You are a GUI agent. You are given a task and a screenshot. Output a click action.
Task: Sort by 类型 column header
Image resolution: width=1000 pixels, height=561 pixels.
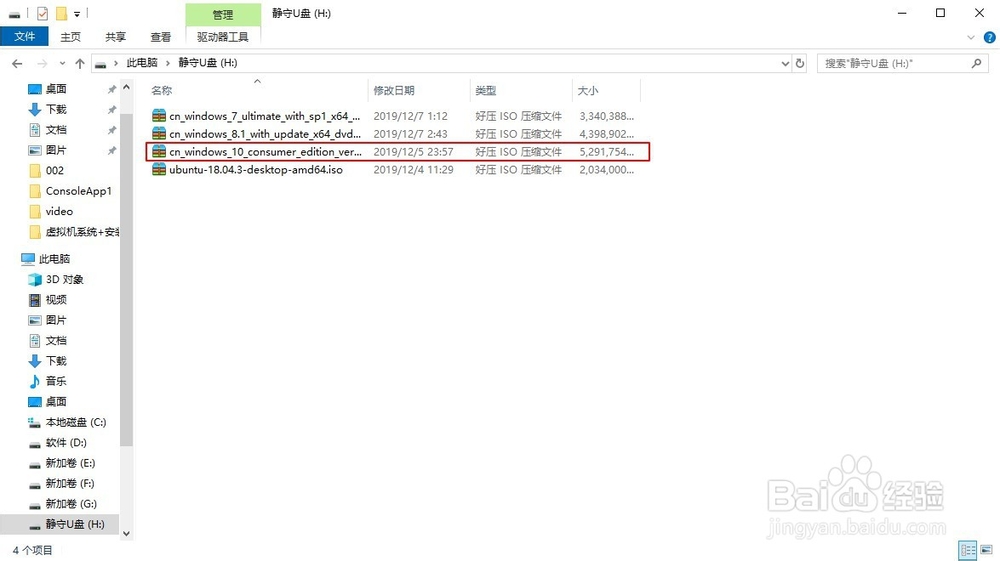(521, 91)
